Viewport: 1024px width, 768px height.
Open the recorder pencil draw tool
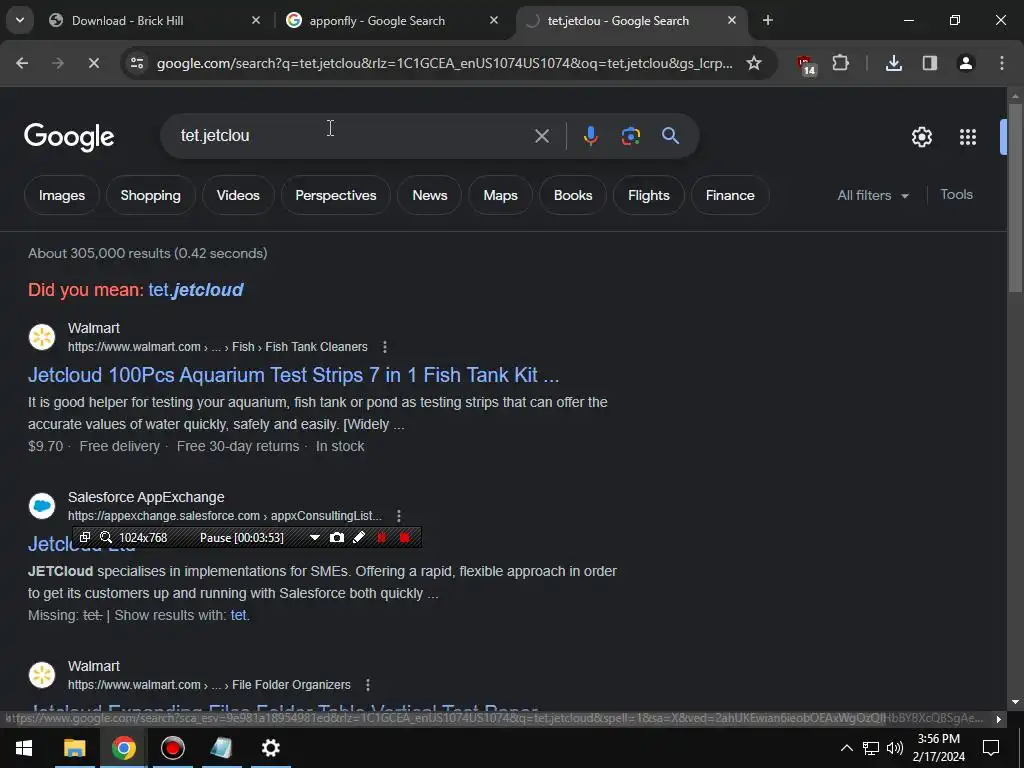click(359, 537)
